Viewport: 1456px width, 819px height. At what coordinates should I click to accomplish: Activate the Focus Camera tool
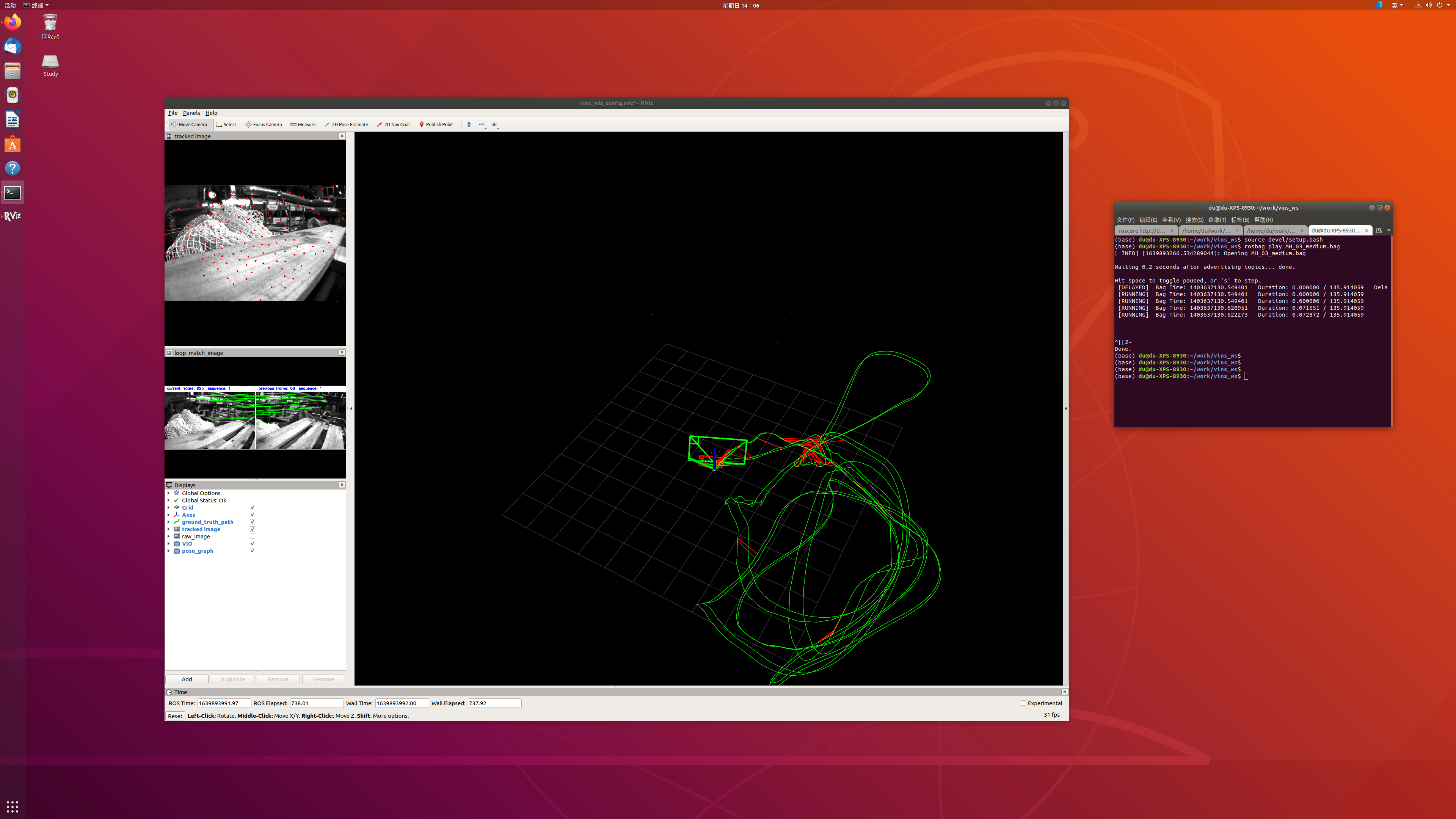pyautogui.click(x=264, y=124)
